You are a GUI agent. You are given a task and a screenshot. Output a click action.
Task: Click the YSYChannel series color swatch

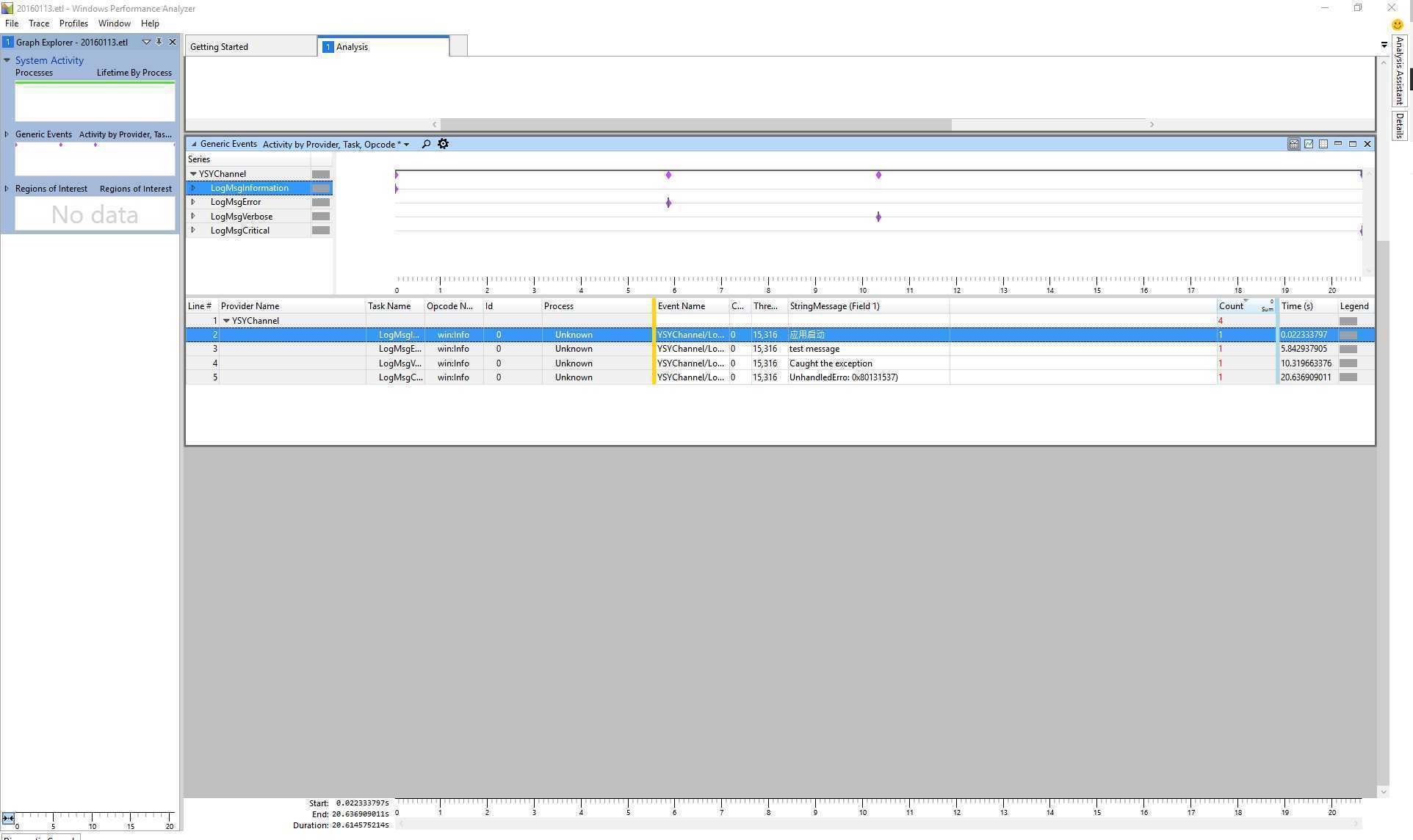pyautogui.click(x=321, y=174)
